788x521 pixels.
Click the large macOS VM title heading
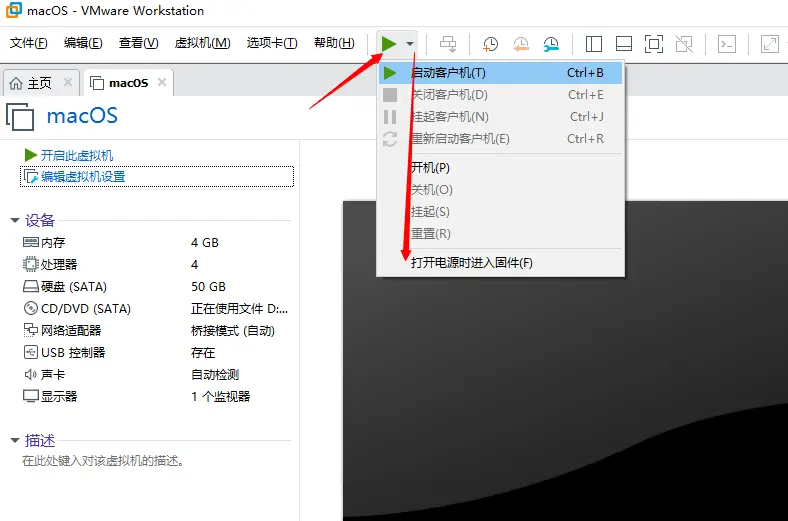click(82, 116)
